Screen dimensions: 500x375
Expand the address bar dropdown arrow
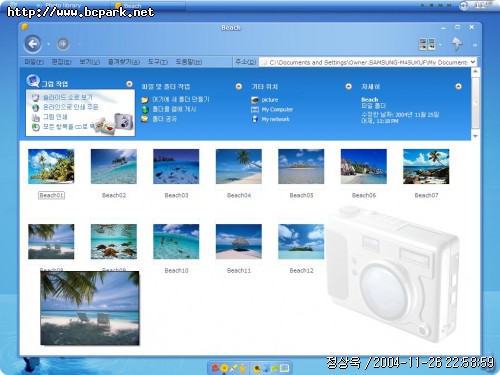click(x=473, y=62)
